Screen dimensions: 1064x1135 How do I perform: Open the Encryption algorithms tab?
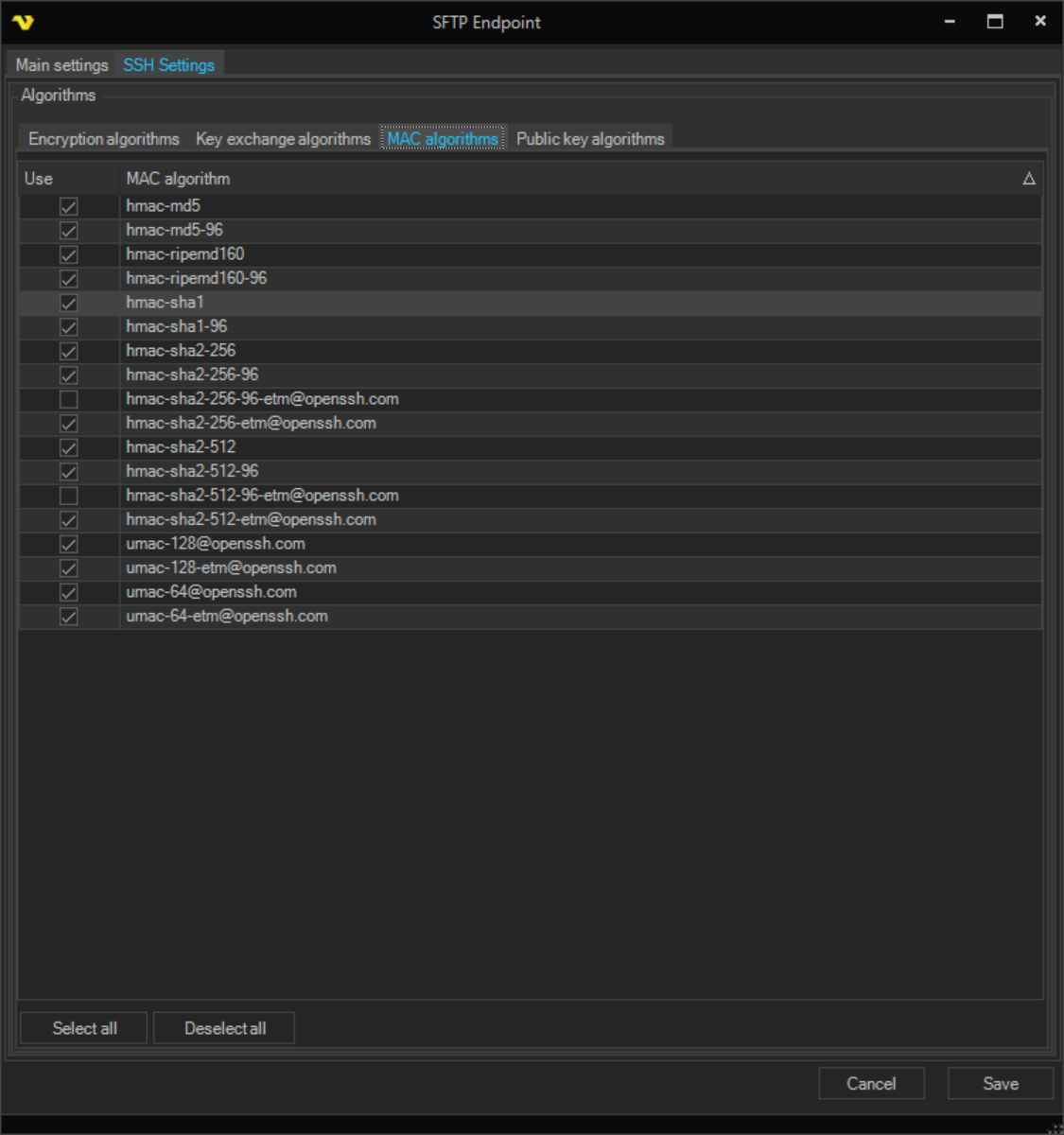coord(103,139)
